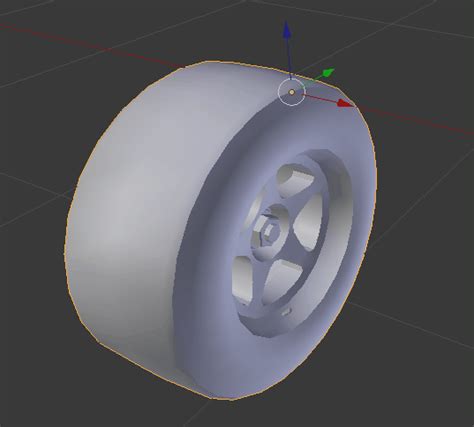The width and height of the screenshot is (474, 427).
Task: Click the bottom-left rim opening between spokes
Action: 243,277
